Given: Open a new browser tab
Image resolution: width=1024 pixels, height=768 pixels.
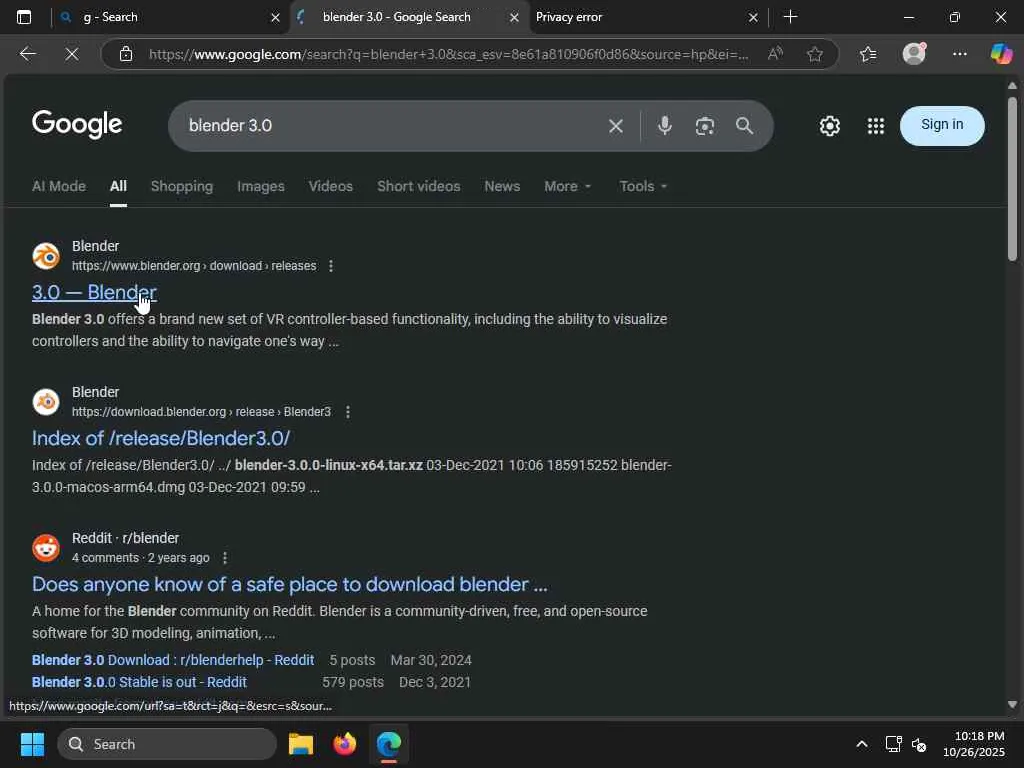Looking at the screenshot, I should coord(790,17).
